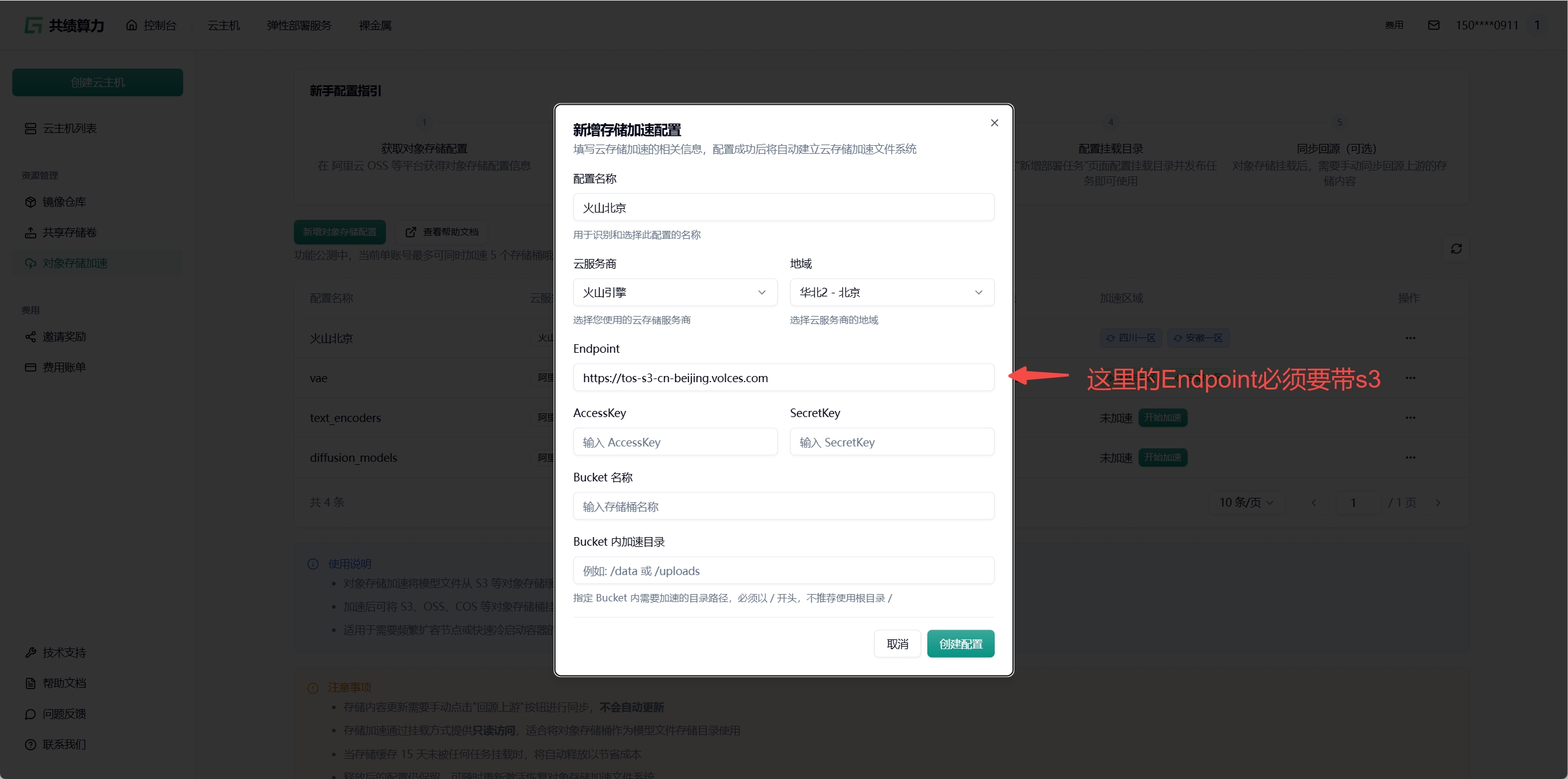
Task: Open 费用账单 sidebar entry
Action: (x=64, y=367)
